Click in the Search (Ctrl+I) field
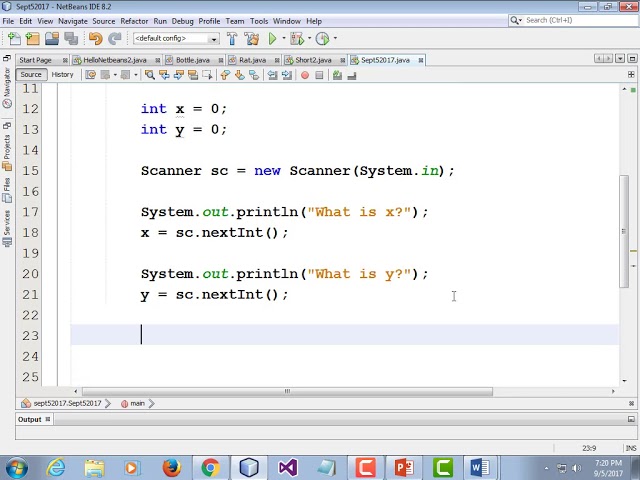Viewport: 640px width, 480px height. coord(580,20)
